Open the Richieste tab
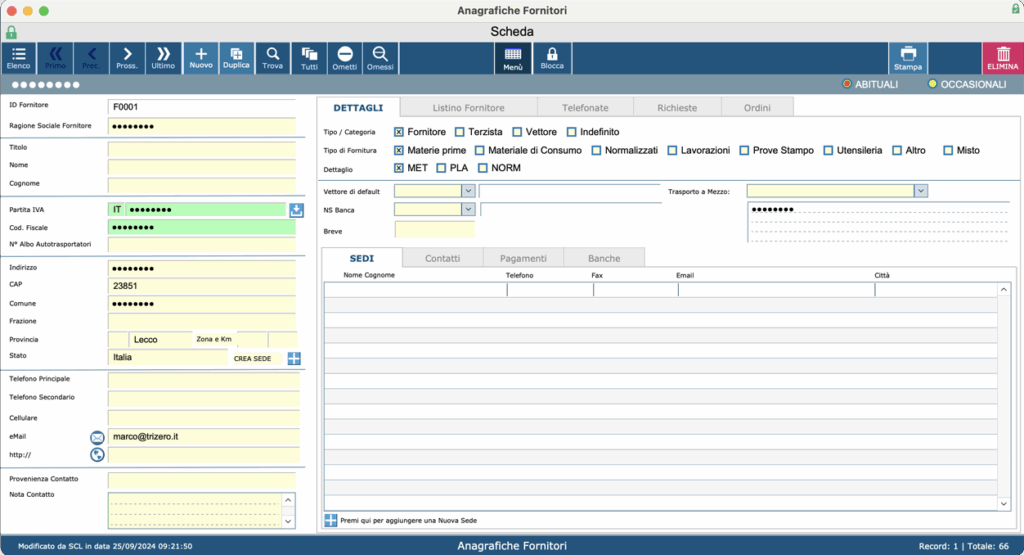Viewport: 1024px width, 555px height. [677, 108]
